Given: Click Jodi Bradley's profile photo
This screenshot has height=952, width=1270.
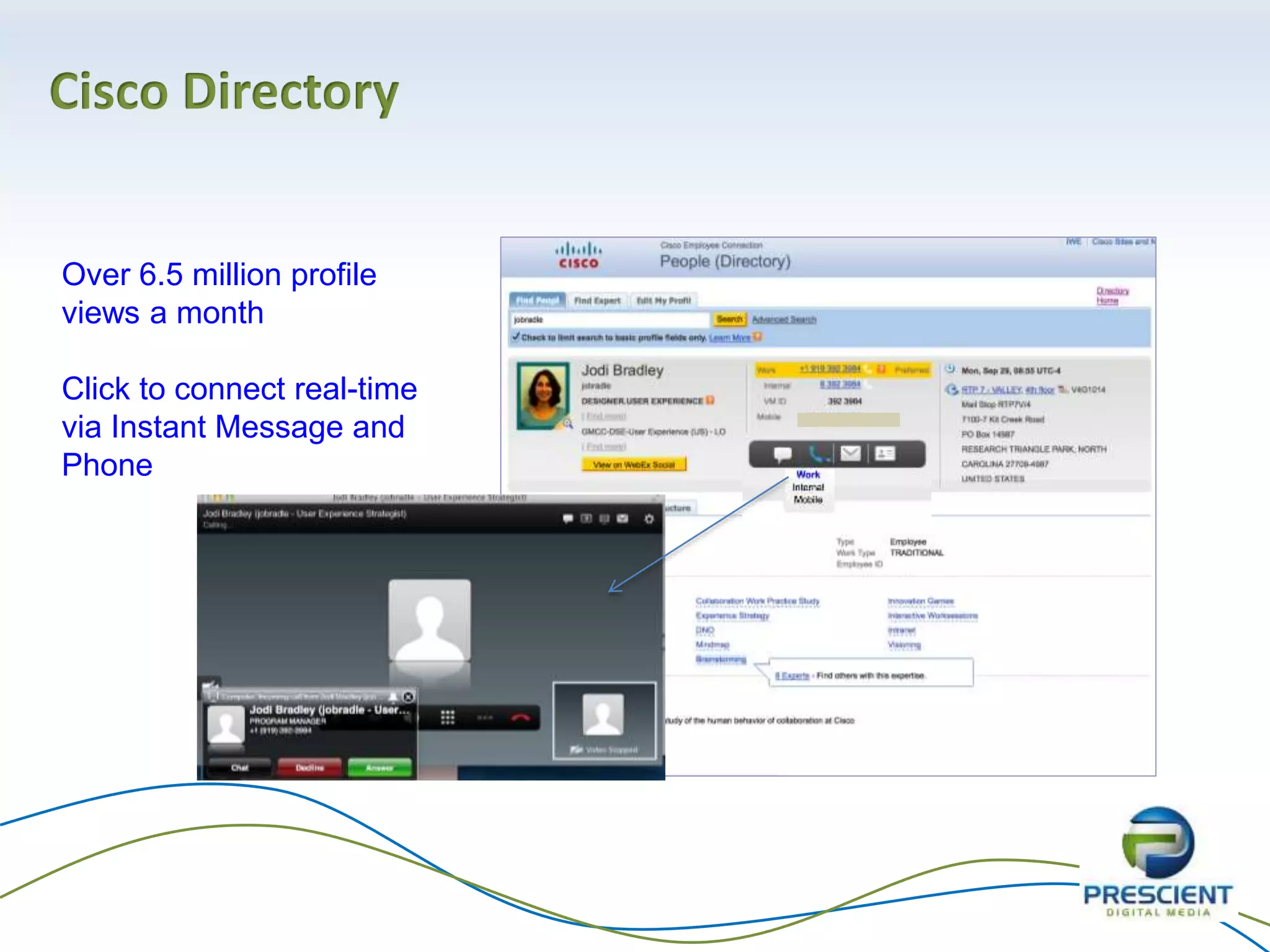Looking at the screenshot, I should pyautogui.click(x=543, y=395).
